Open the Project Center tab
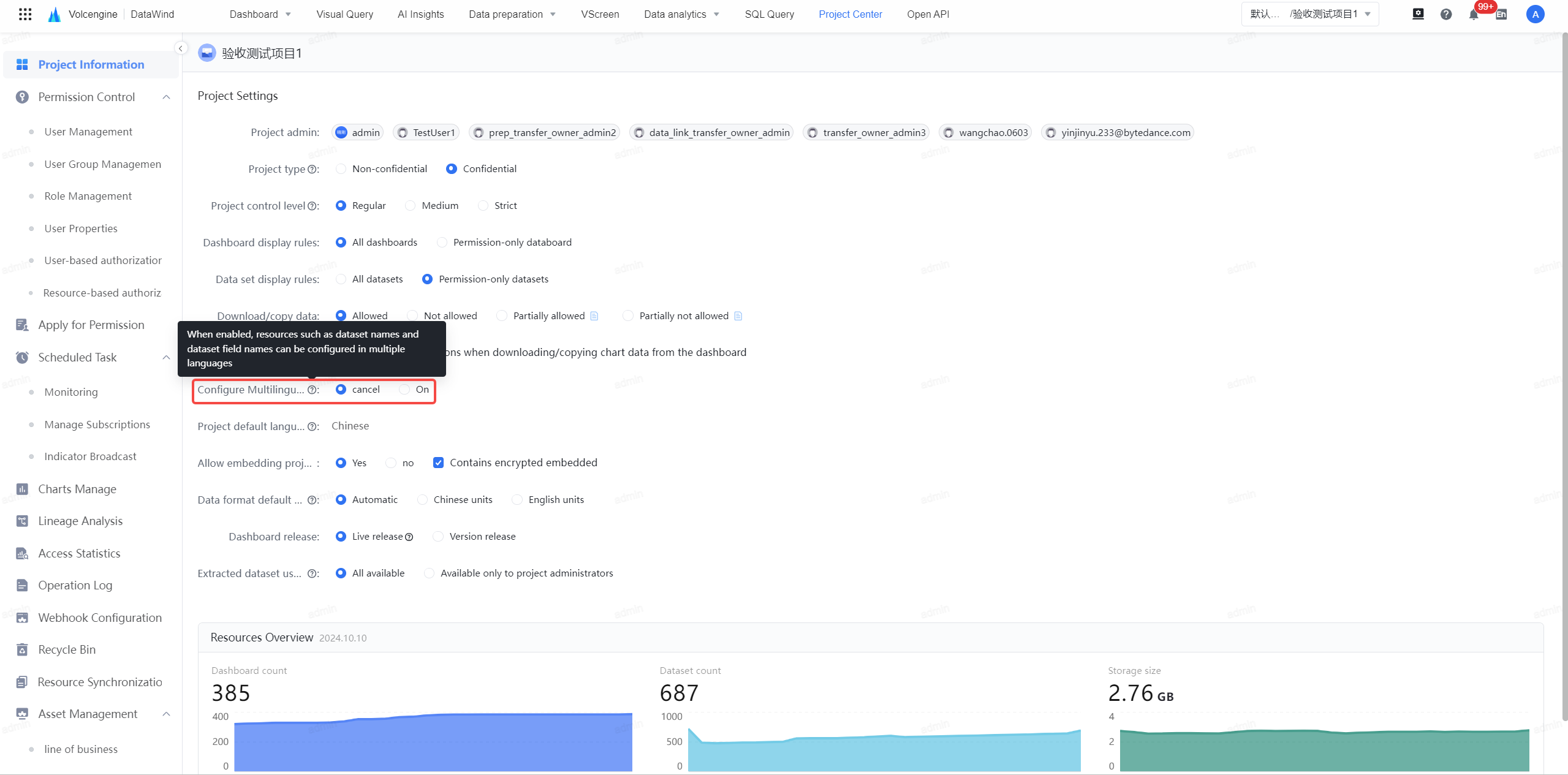This screenshot has width=1568, height=775. (850, 14)
